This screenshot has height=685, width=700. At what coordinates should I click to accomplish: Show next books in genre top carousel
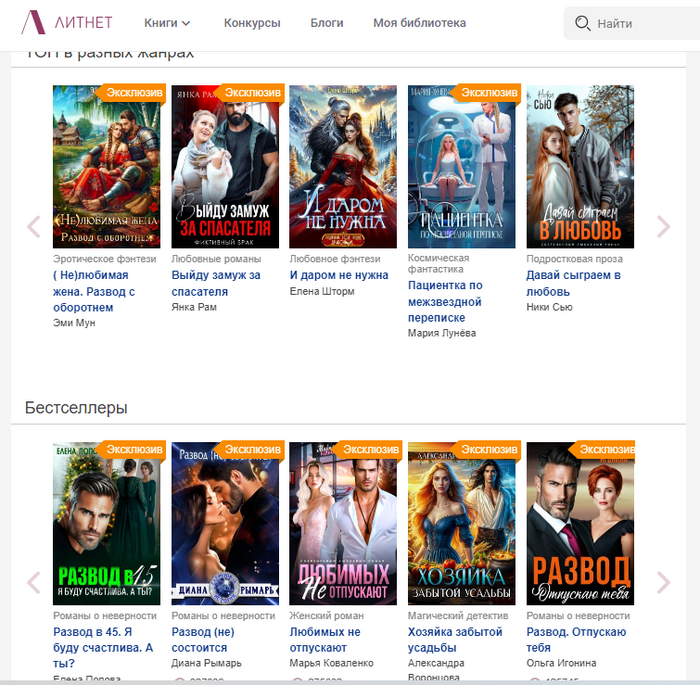(663, 226)
